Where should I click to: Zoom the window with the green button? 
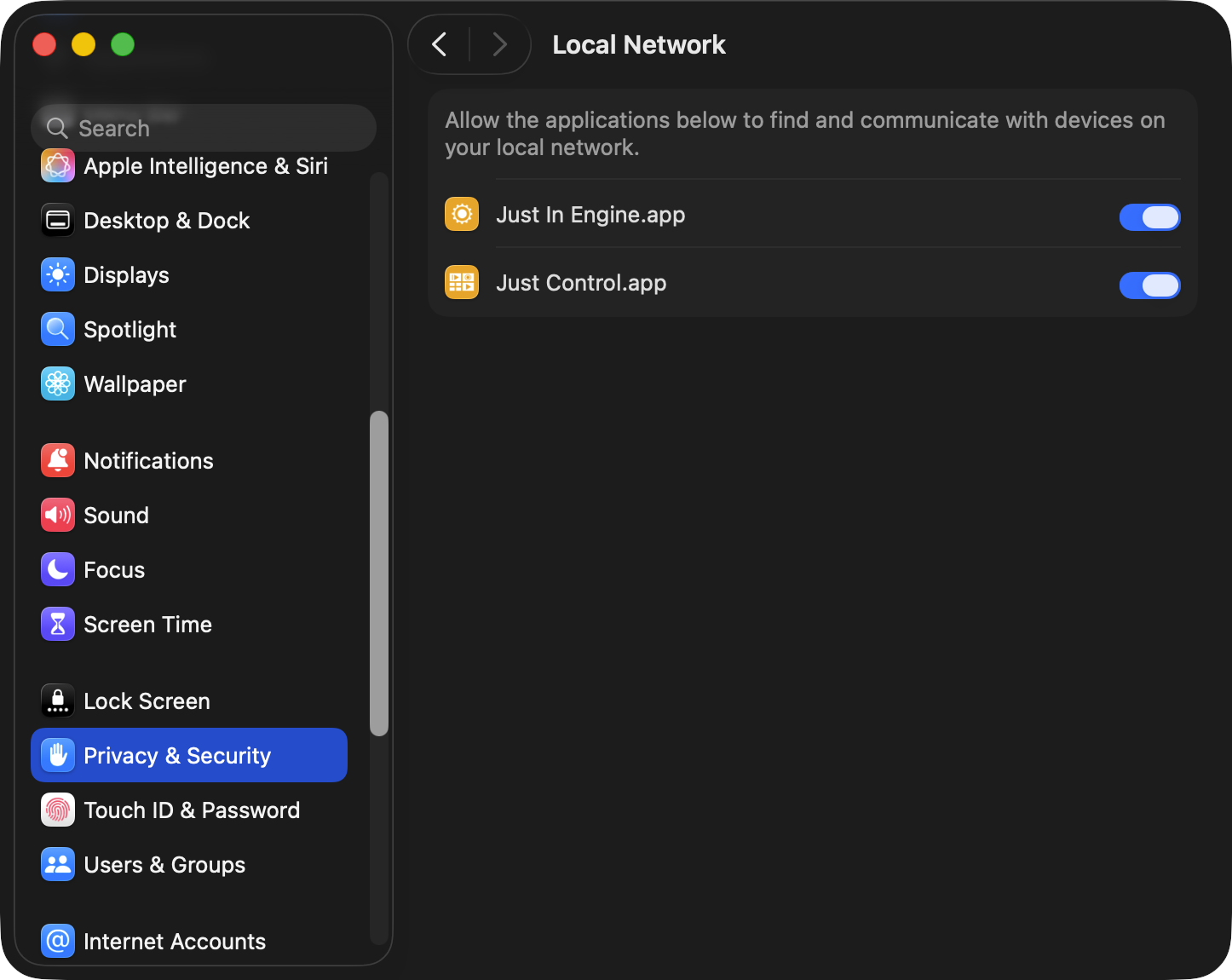click(x=123, y=44)
